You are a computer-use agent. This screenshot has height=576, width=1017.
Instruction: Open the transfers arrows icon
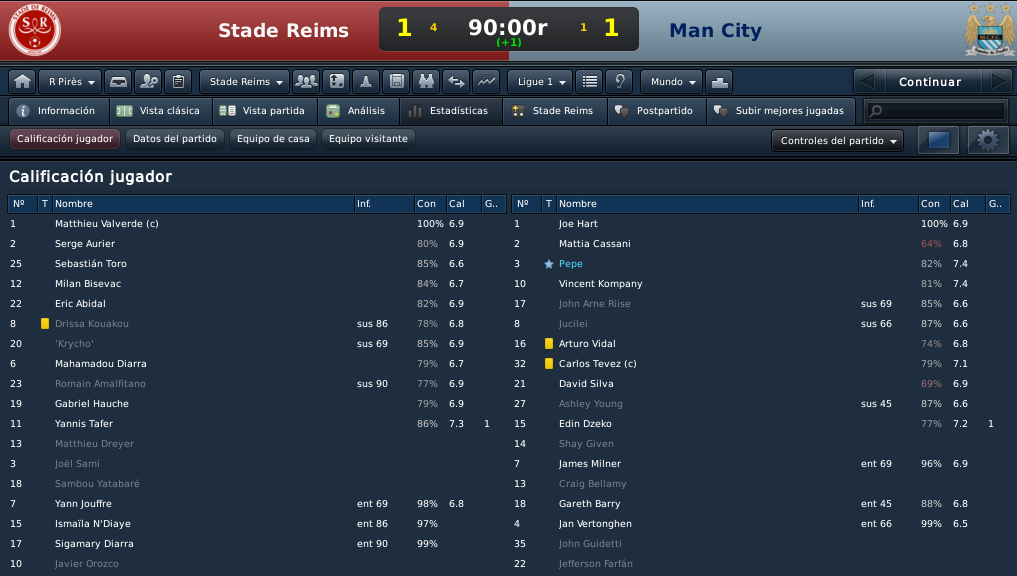coord(457,82)
